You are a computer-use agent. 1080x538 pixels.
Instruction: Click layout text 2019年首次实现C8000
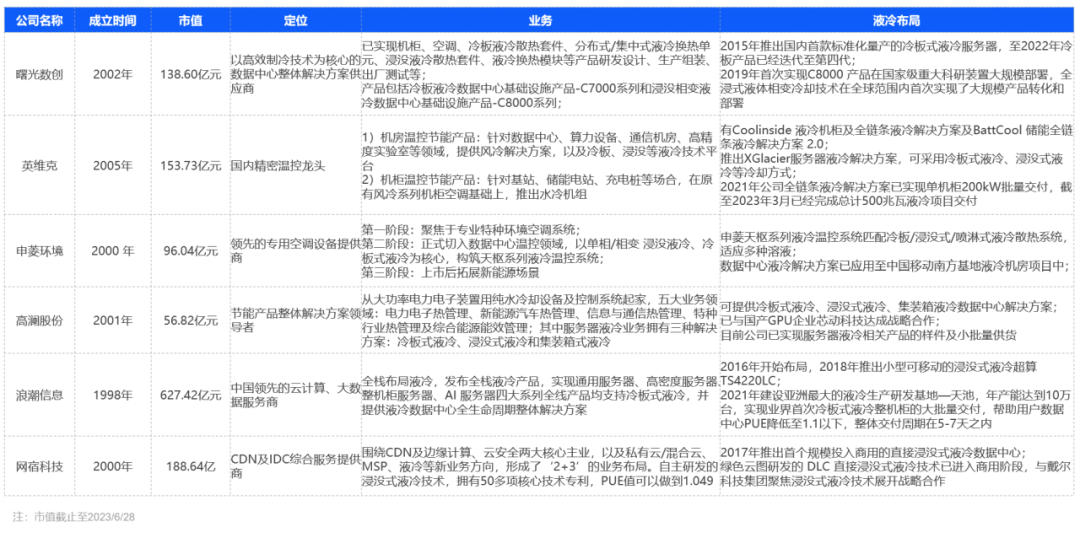(896, 87)
